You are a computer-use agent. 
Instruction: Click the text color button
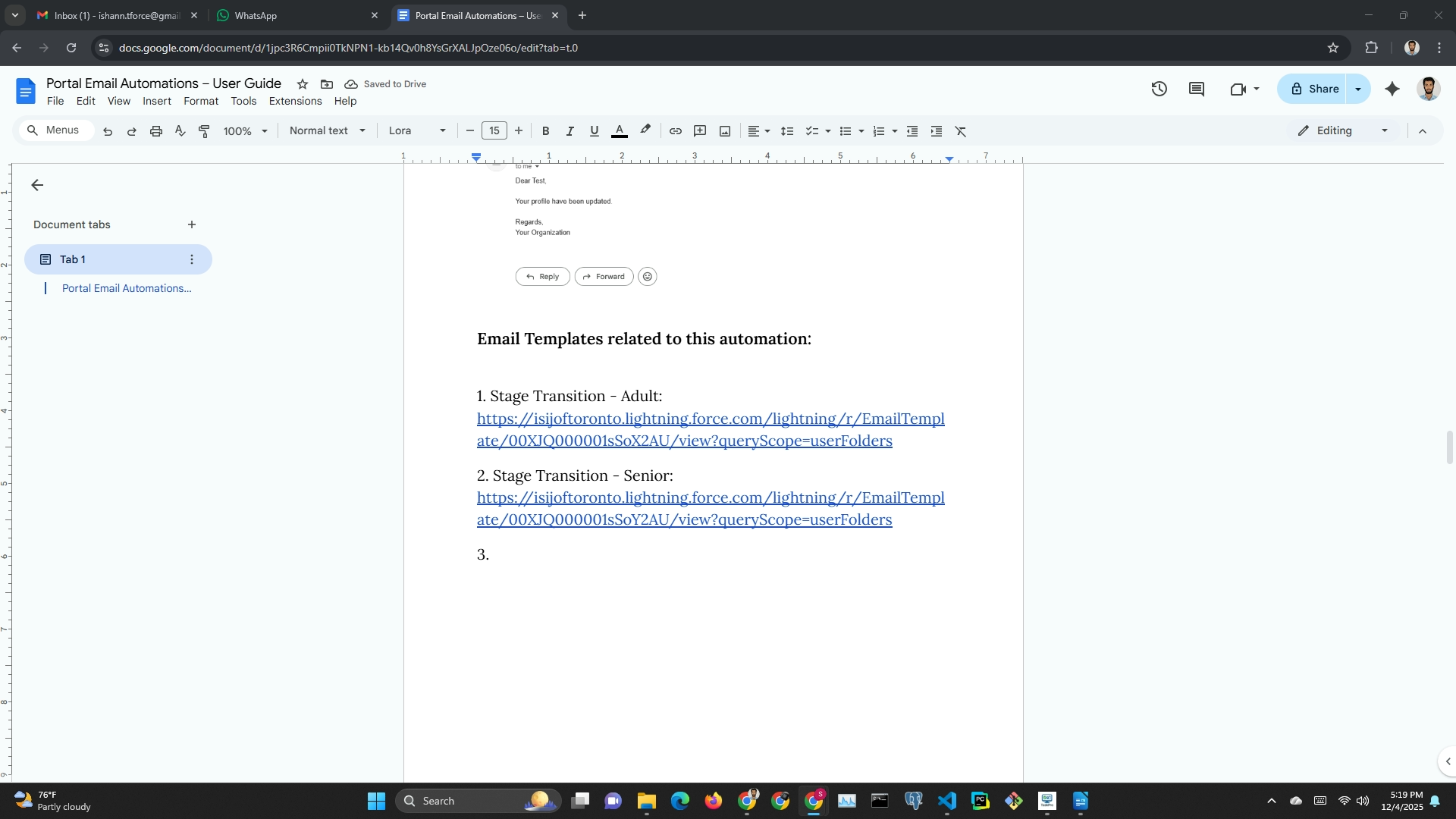tap(619, 131)
